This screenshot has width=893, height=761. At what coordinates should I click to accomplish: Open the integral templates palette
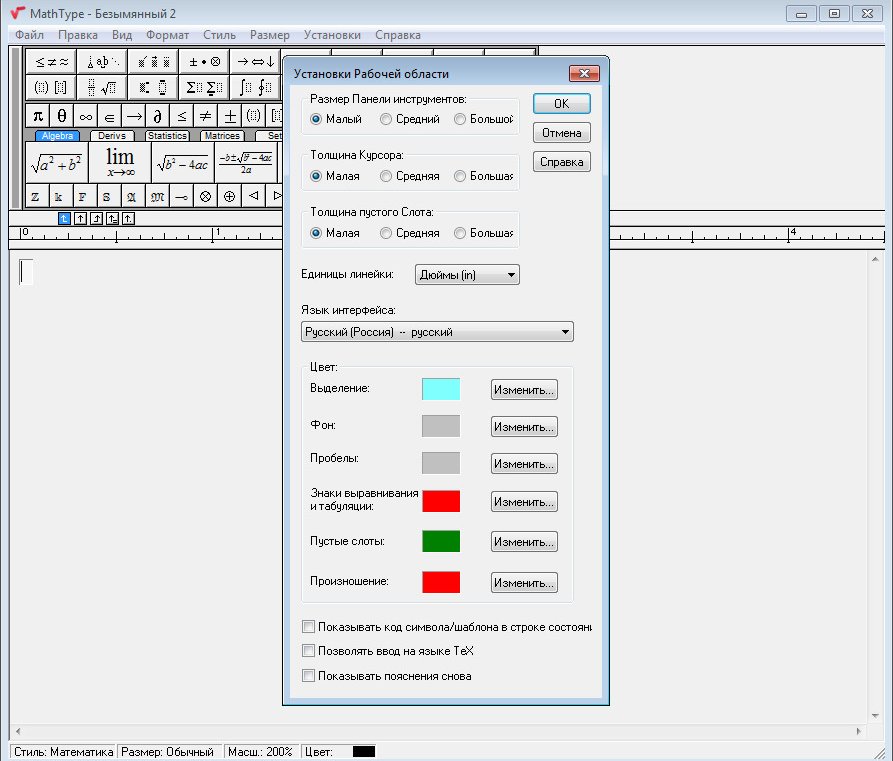coord(255,87)
